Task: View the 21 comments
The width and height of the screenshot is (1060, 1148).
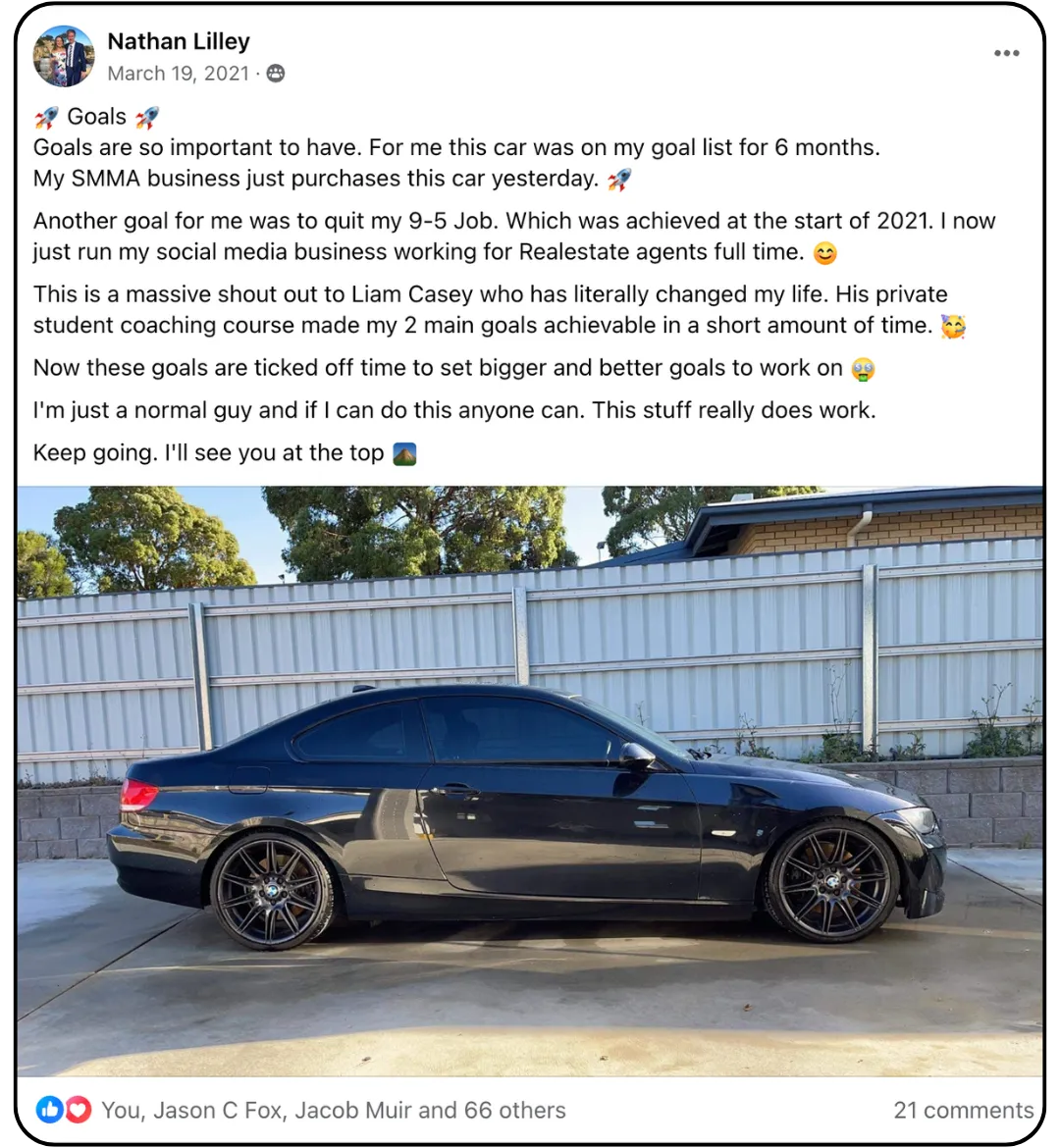Action: point(963,1110)
